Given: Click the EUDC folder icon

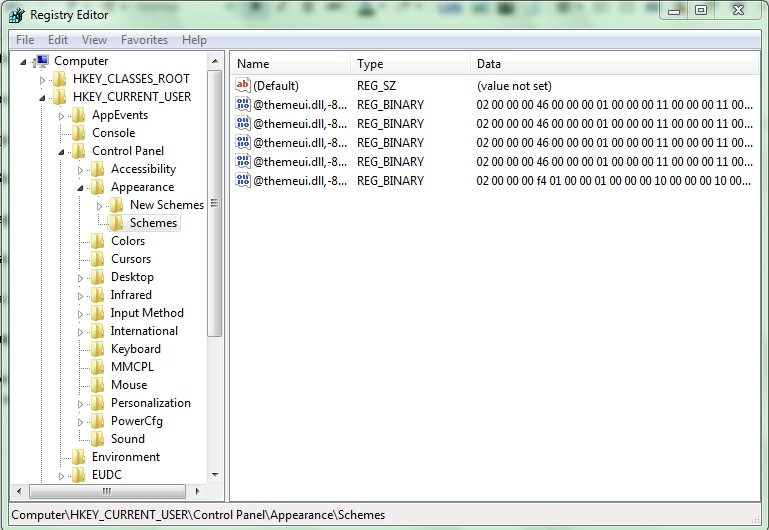Looking at the screenshot, I should point(78,475).
